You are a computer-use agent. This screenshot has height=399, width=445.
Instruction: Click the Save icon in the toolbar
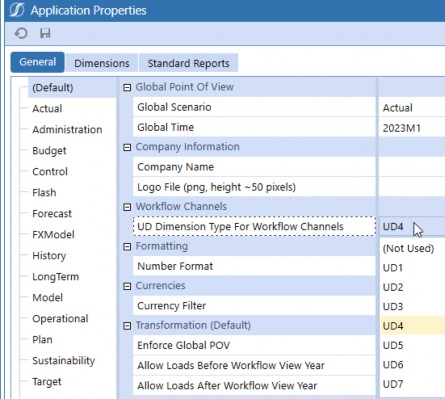[45, 33]
